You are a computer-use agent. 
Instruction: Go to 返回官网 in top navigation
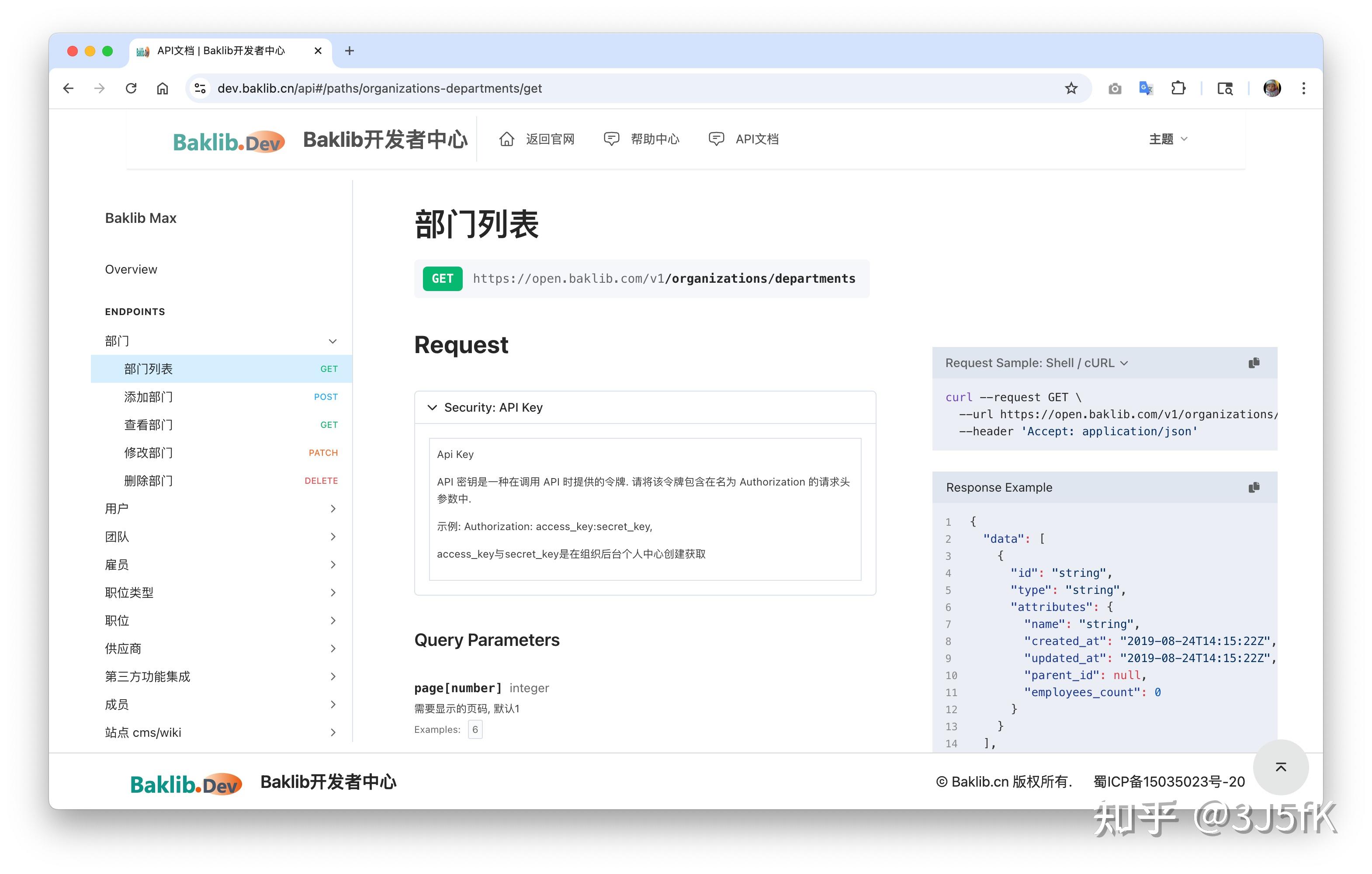[x=536, y=139]
